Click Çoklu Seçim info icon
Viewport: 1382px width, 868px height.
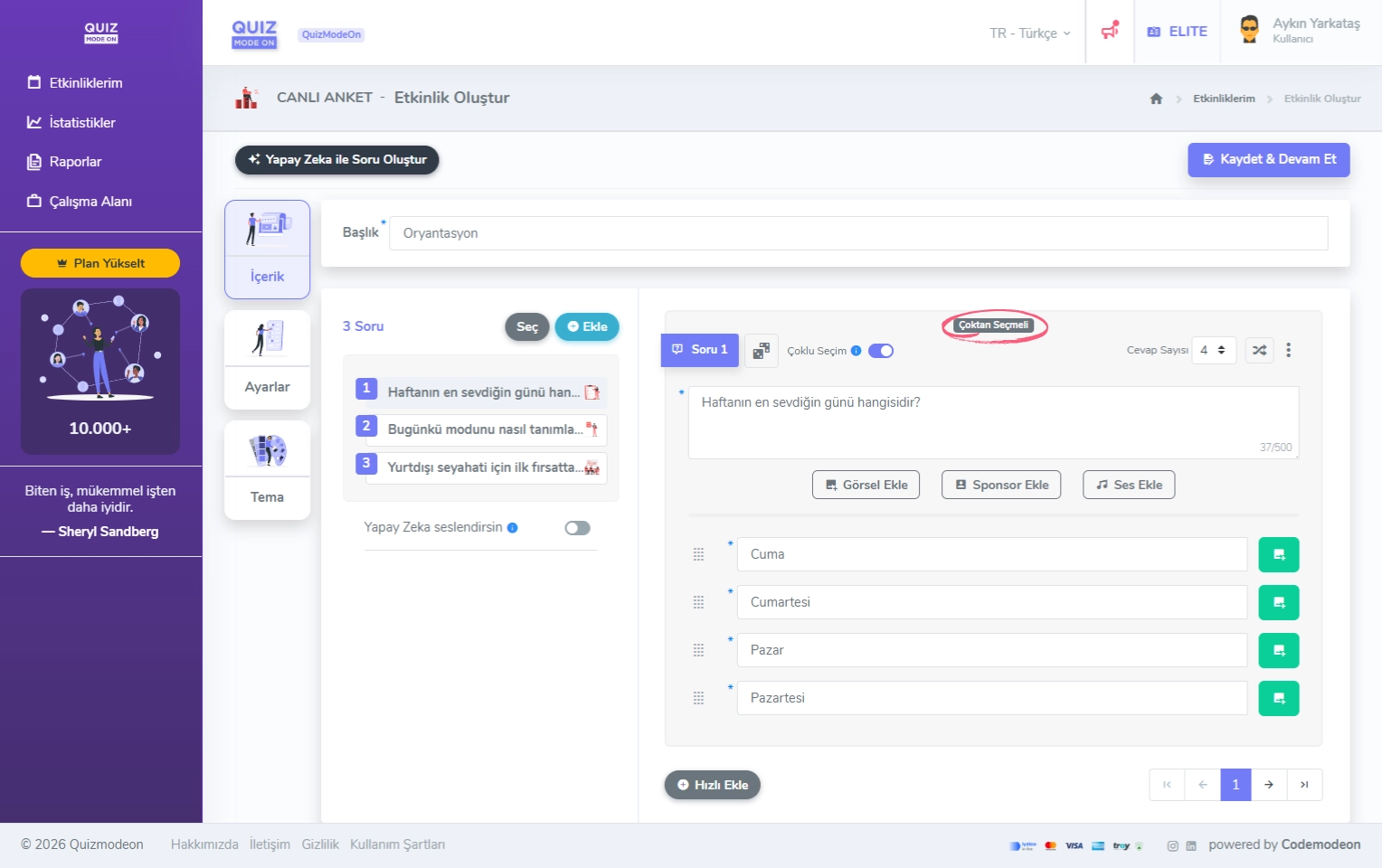[x=856, y=351]
